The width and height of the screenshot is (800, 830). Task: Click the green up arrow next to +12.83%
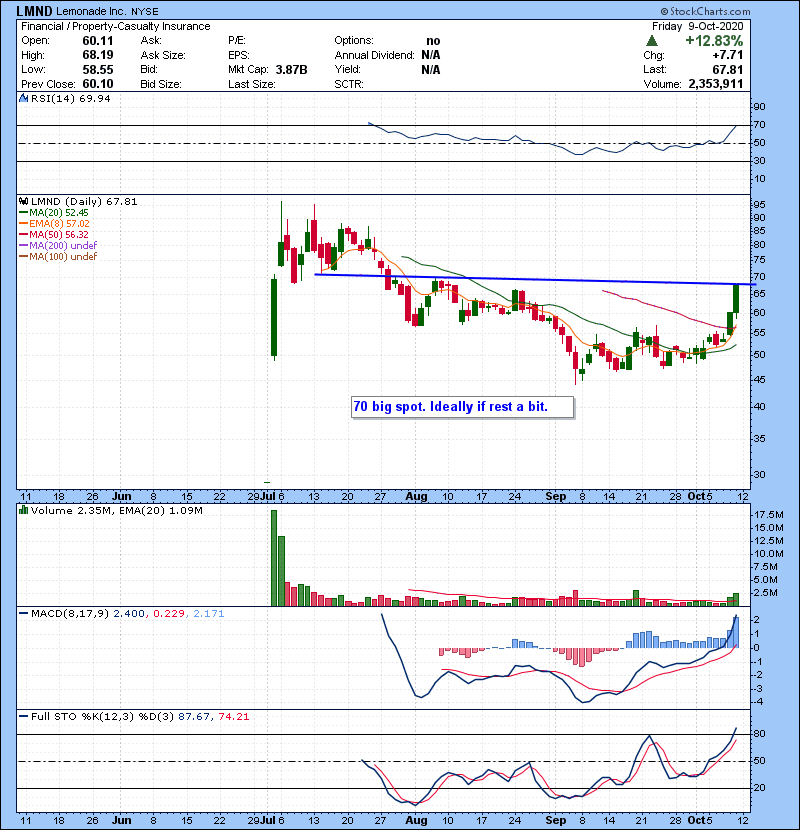652,41
